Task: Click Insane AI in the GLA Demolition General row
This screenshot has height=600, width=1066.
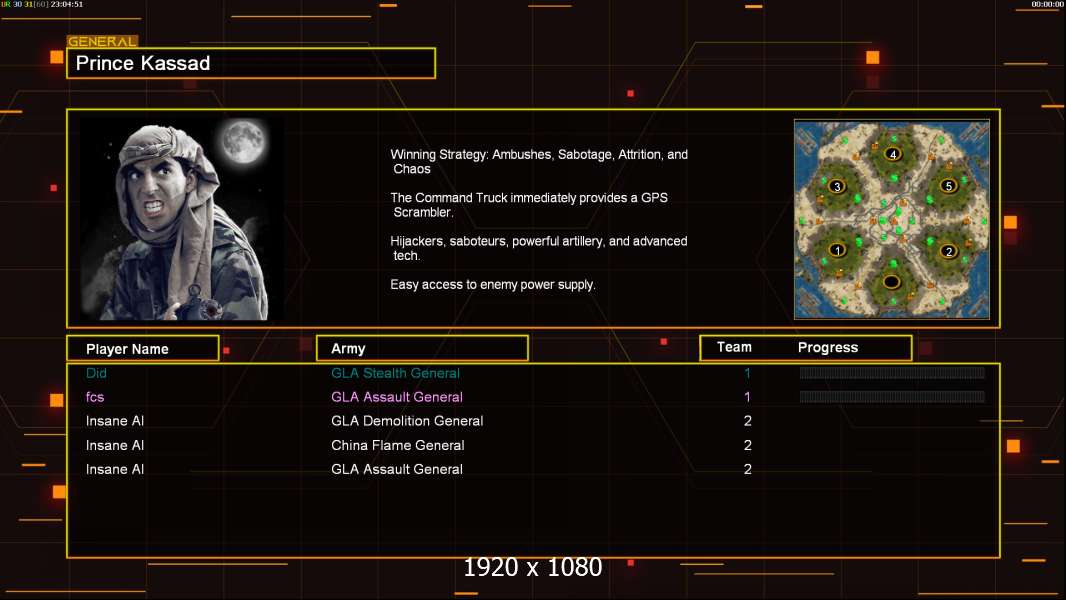Action: point(115,421)
